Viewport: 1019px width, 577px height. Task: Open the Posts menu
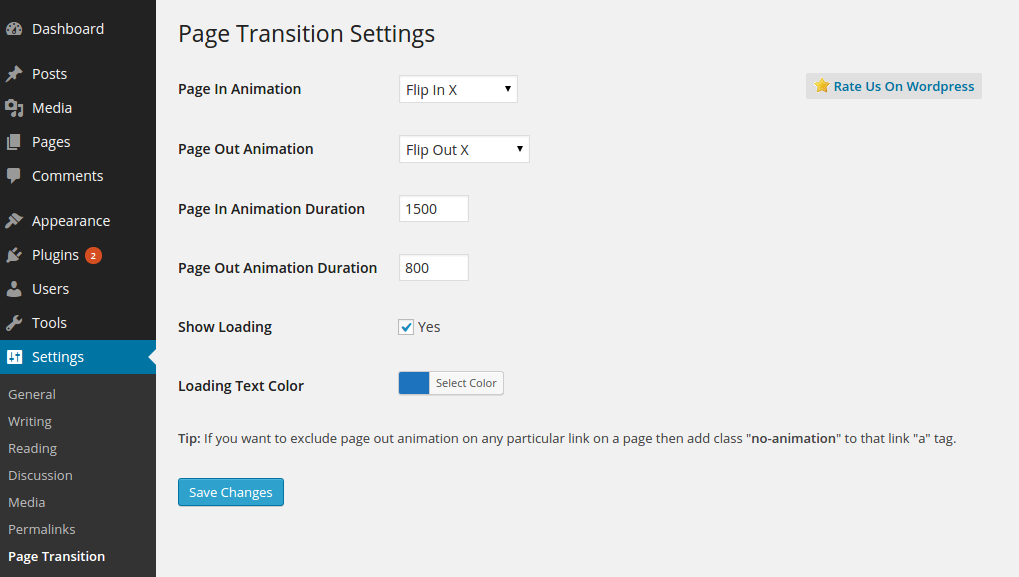pos(78,74)
